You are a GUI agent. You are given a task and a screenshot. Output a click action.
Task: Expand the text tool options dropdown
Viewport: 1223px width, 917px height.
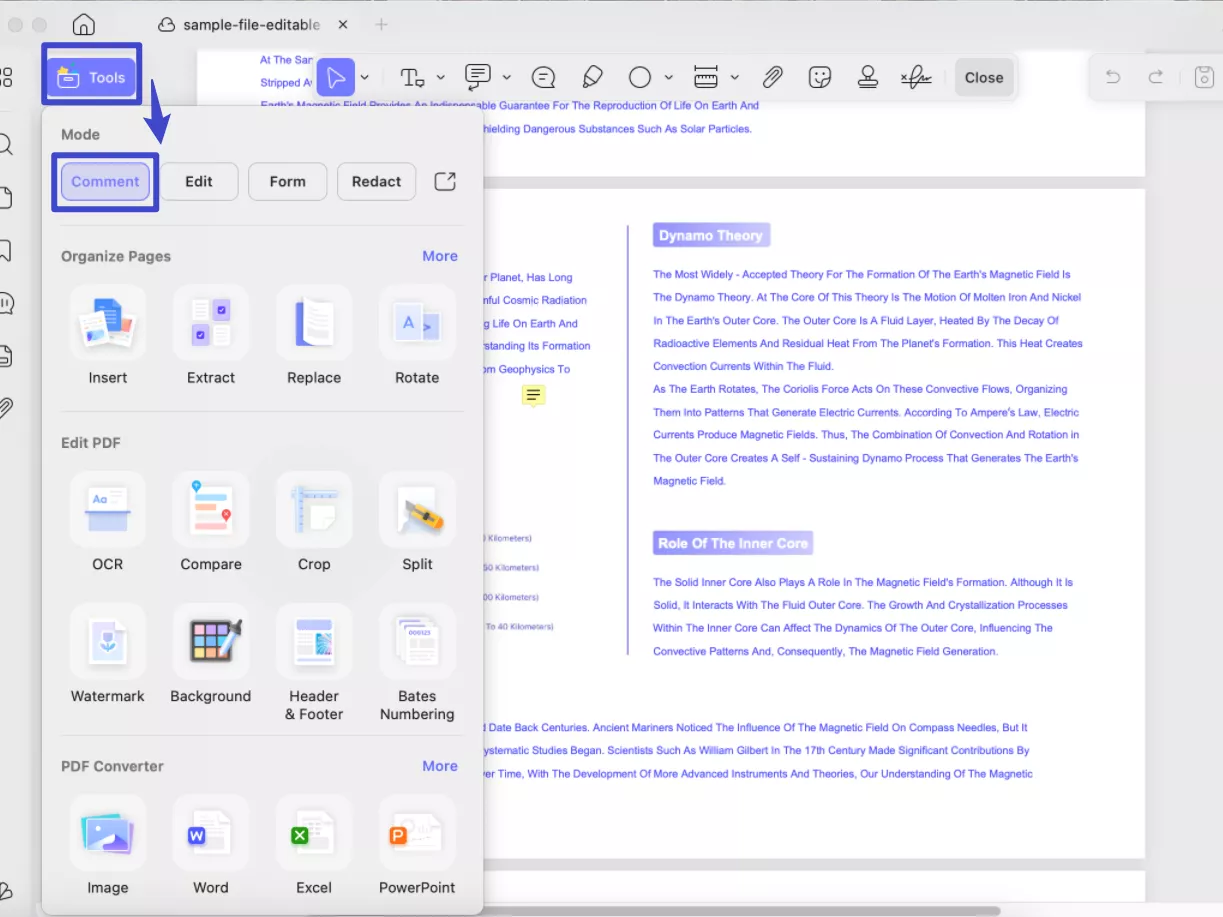(439, 77)
